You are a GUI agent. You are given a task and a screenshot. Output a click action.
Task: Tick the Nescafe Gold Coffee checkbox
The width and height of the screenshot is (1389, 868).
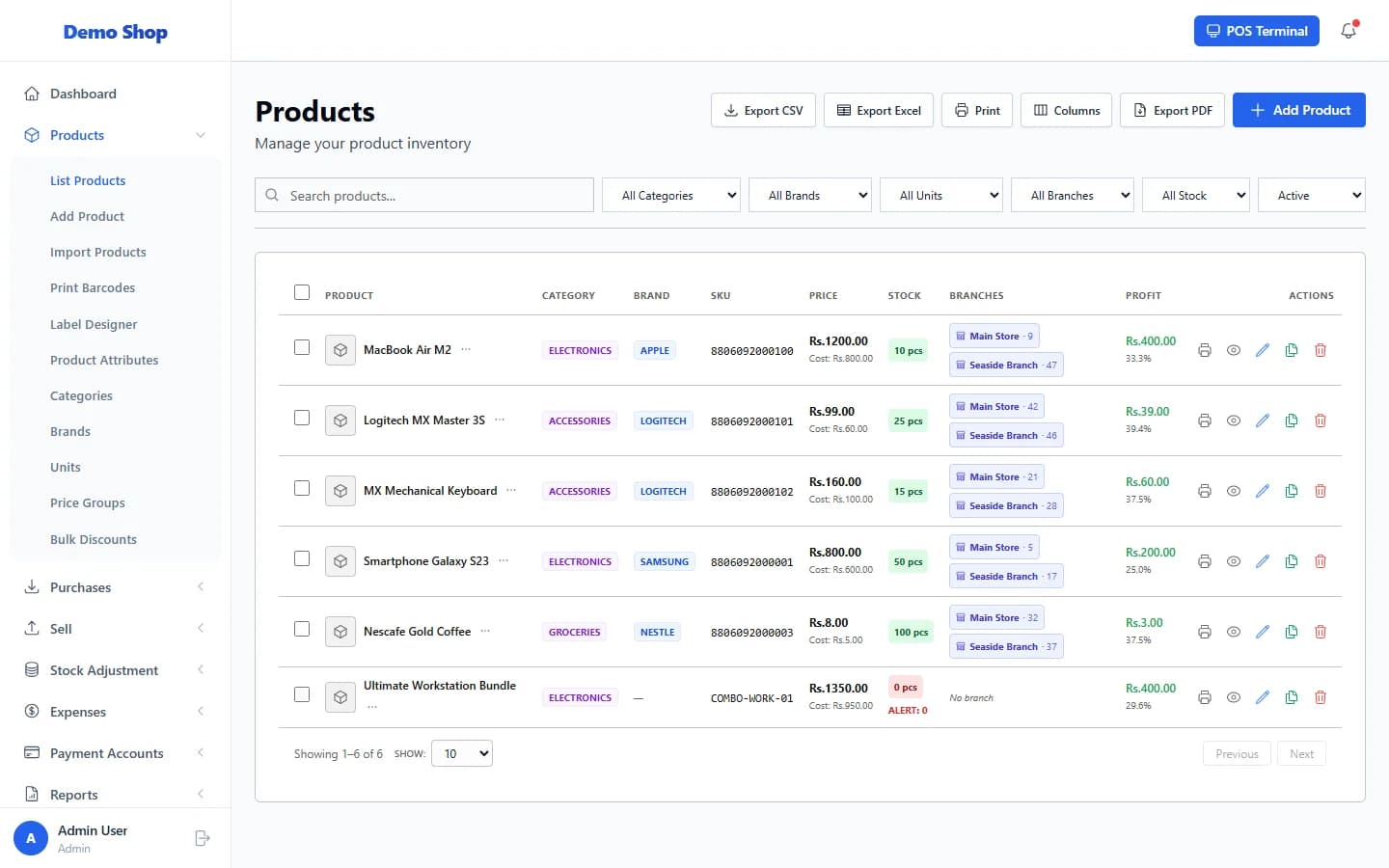(x=302, y=629)
